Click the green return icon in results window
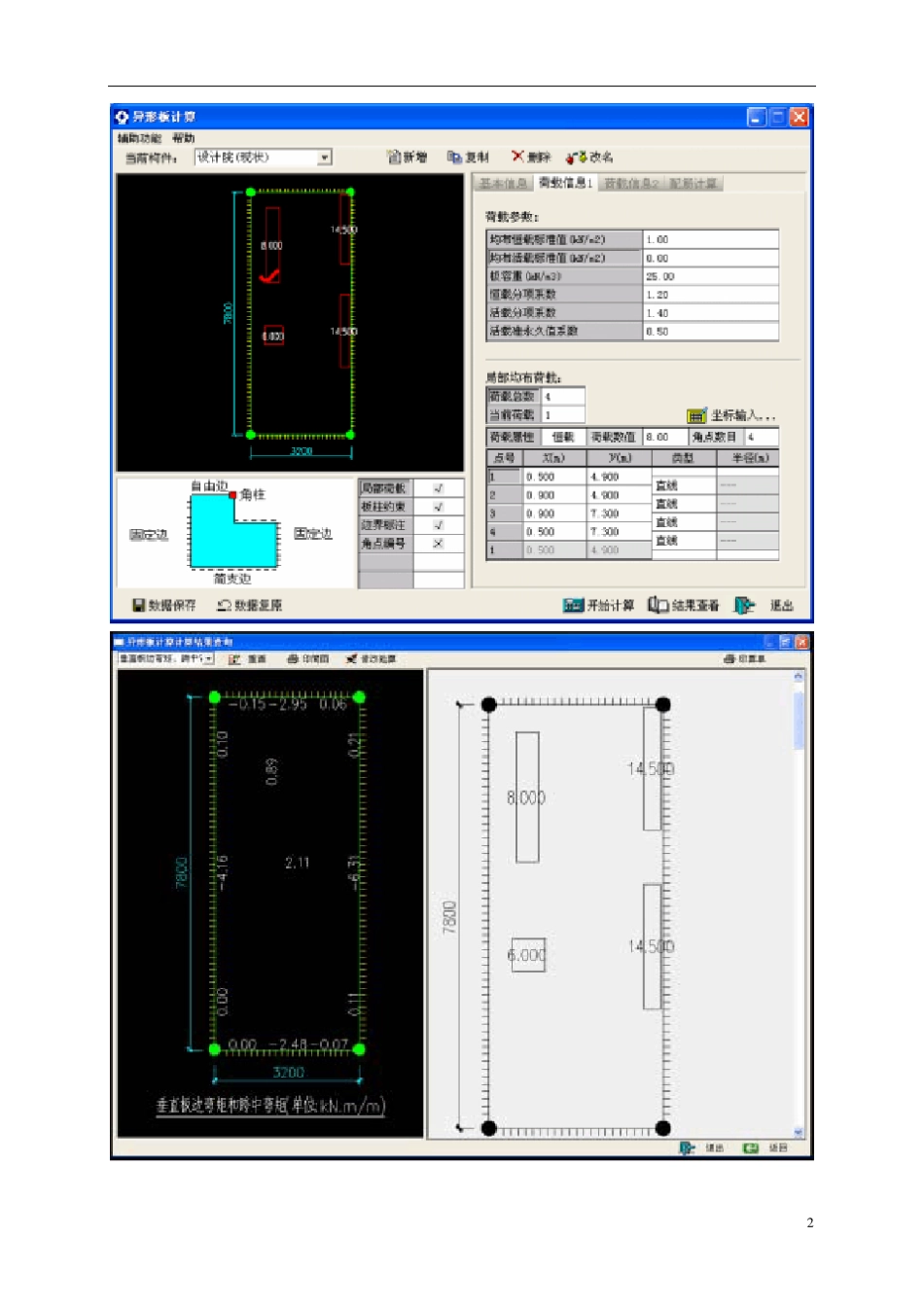The width and height of the screenshot is (924, 1308). (751, 1149)
